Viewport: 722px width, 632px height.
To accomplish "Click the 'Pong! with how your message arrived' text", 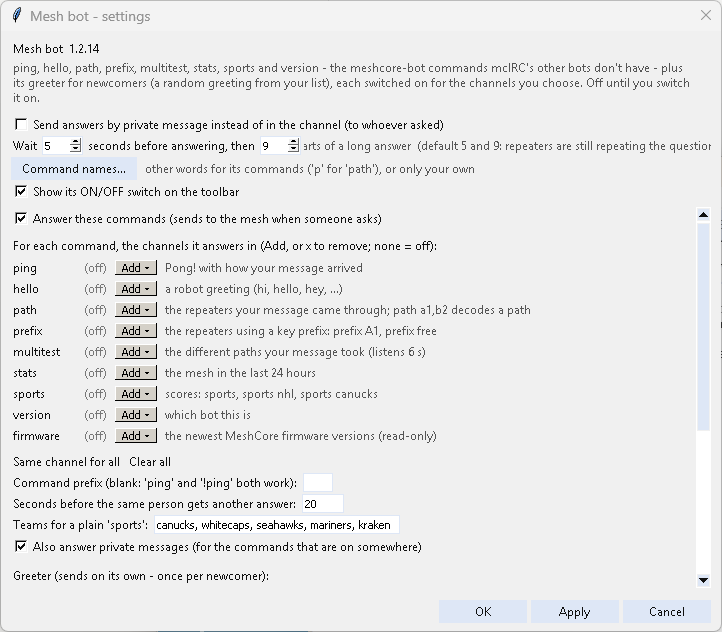I will 264,268.
